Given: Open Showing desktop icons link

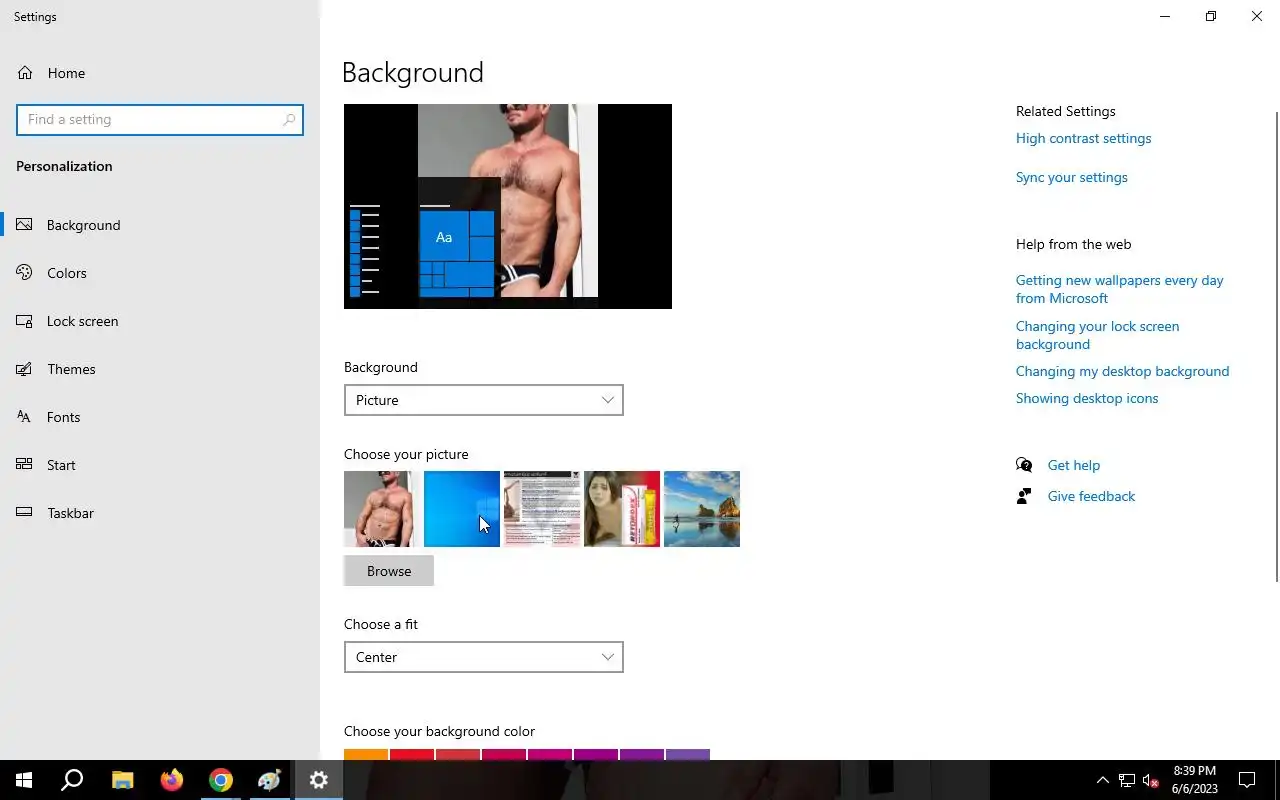Looking at the screenshot, I should click(1087, 398).
